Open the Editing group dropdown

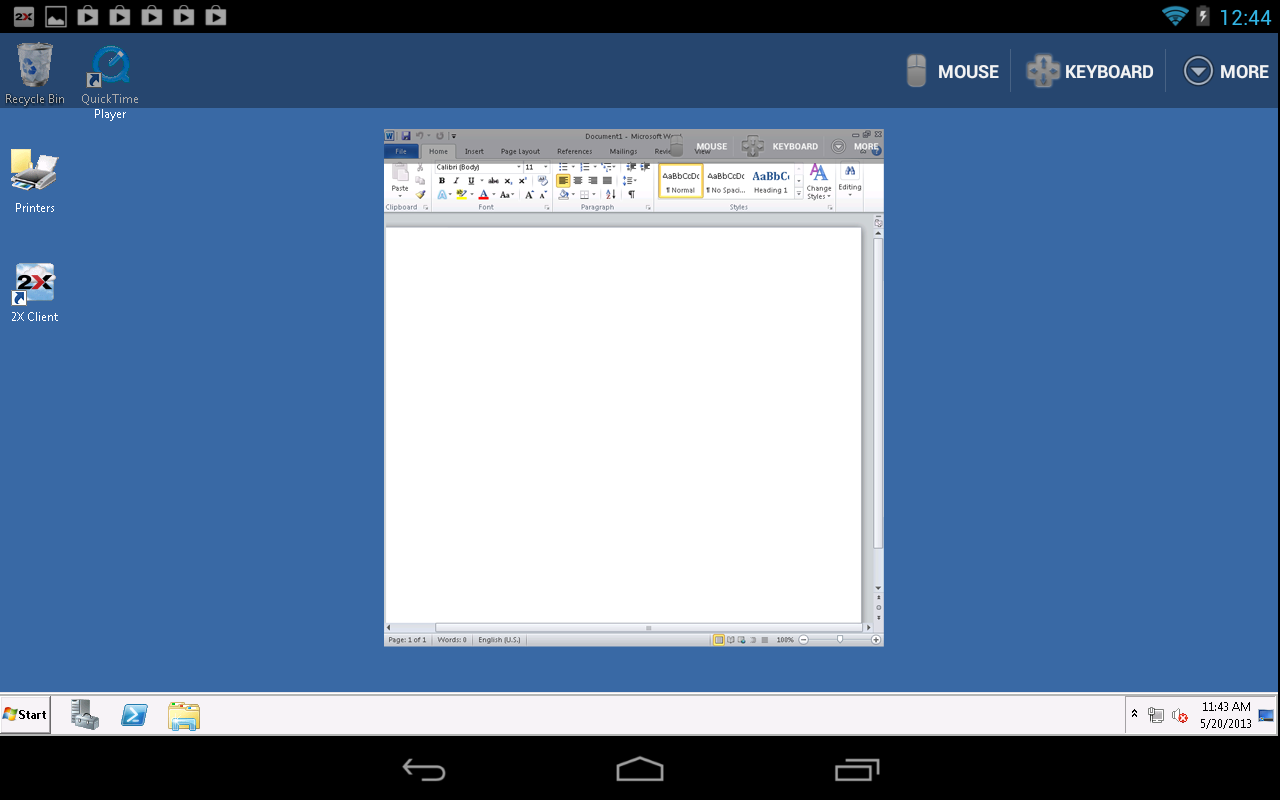point(850,181)
